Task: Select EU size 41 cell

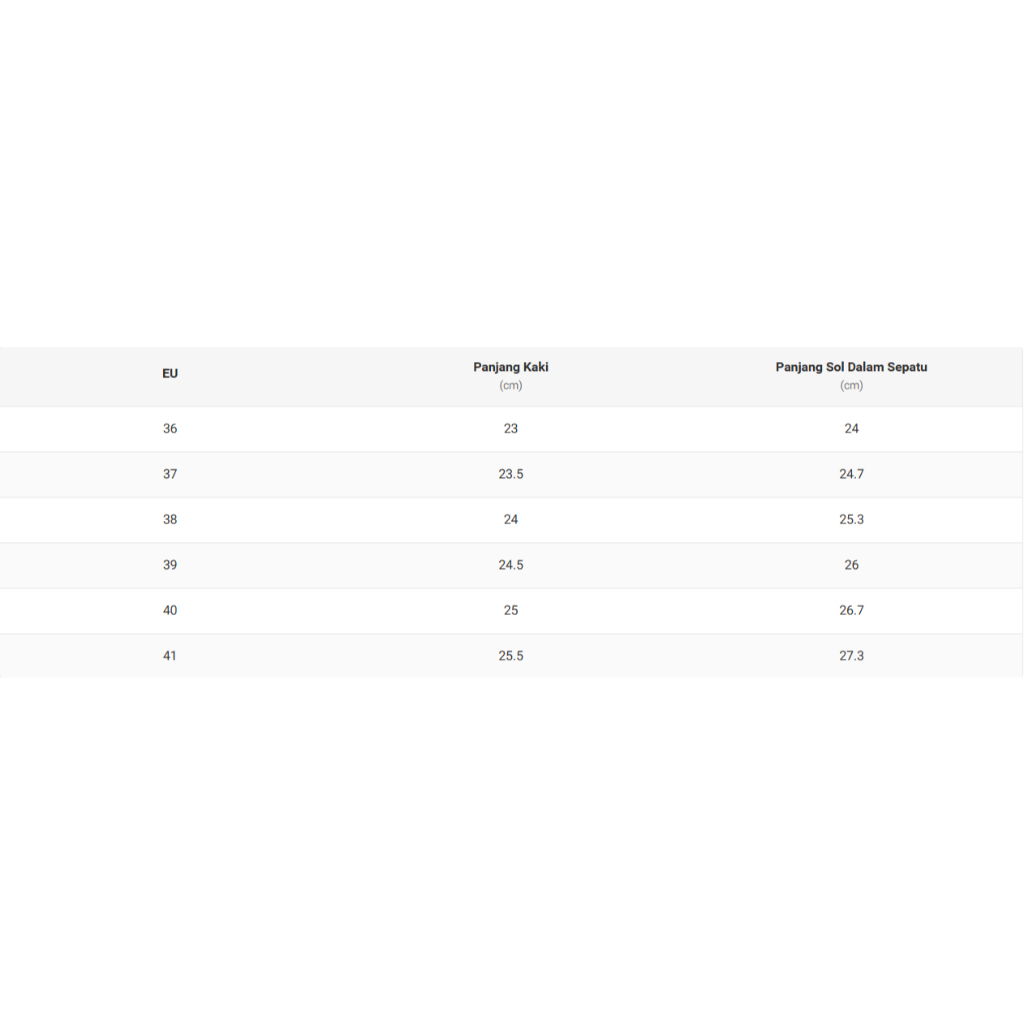Action: [x=170, y=656]
